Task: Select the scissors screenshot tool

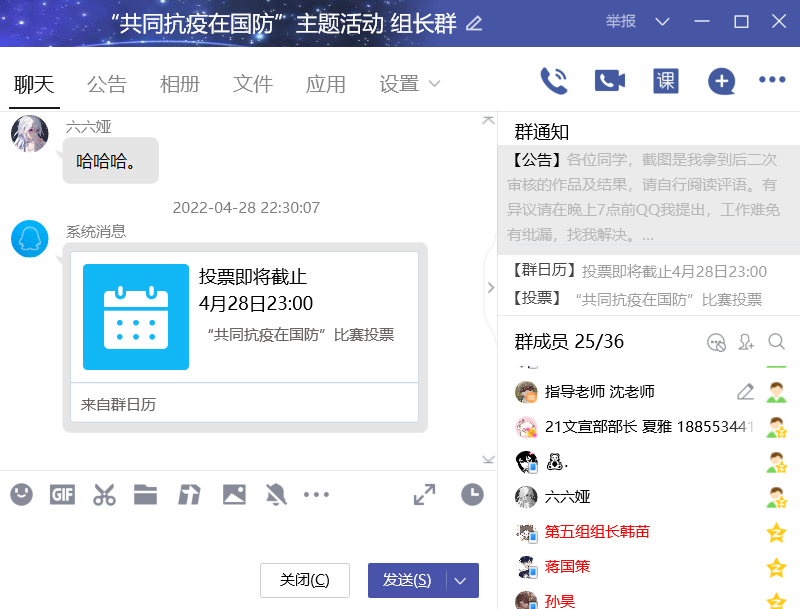Action: point(104,493)
